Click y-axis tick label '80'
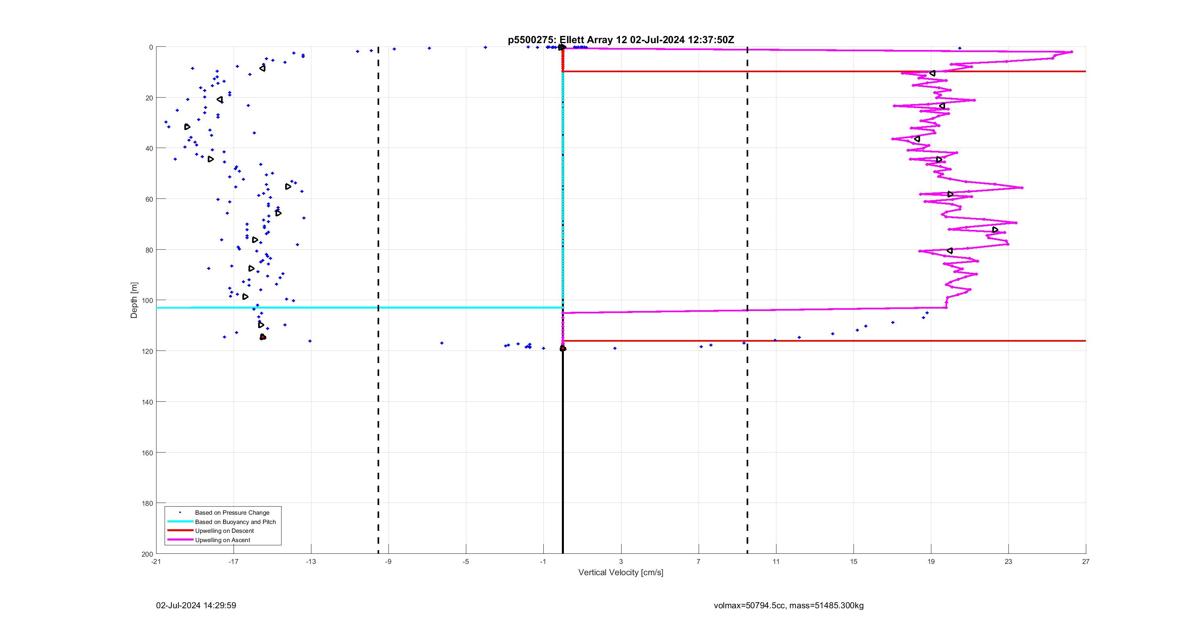This screenshot has width=1200, height=622. pos(148,250)
